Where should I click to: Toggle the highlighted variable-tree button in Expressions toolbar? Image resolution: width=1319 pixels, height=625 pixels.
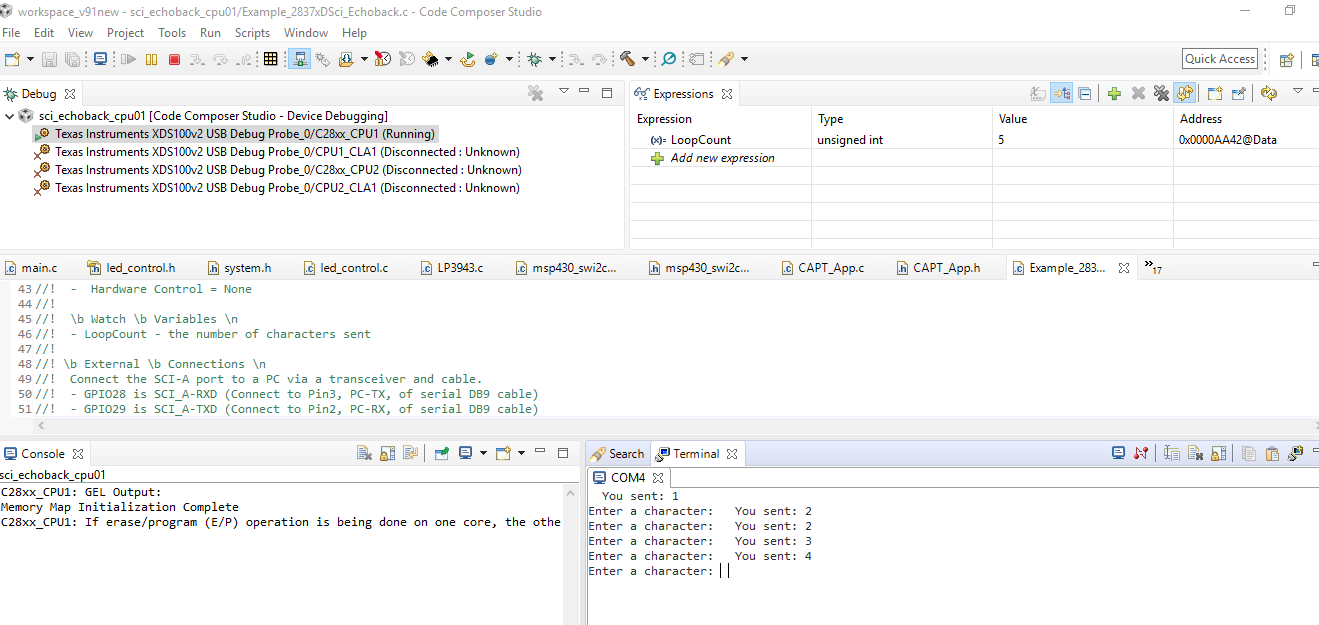[x=1061, y=94]
